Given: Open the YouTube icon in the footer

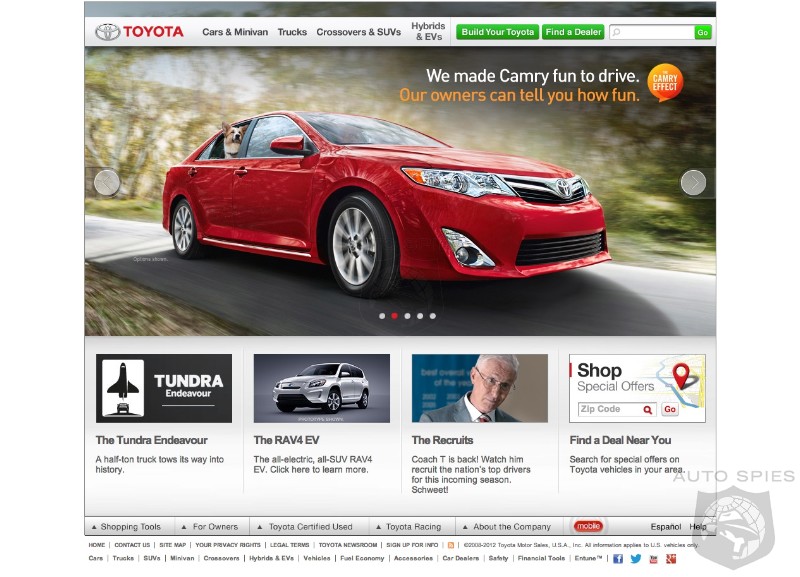Looking at the screenshot, I should click(x=654, y=559).
